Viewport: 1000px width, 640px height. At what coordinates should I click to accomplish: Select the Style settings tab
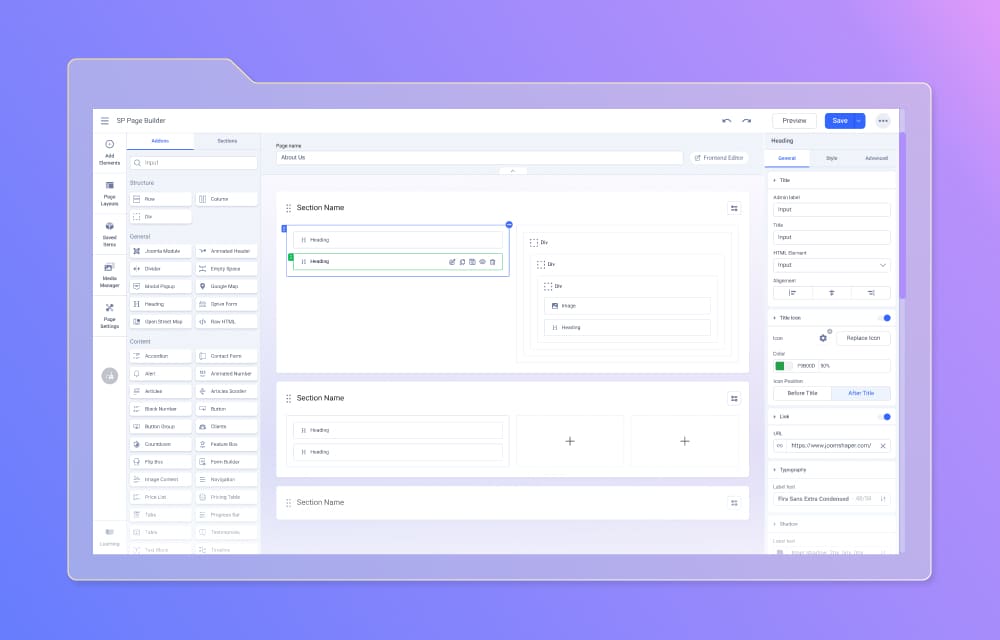tap(832, 158)
